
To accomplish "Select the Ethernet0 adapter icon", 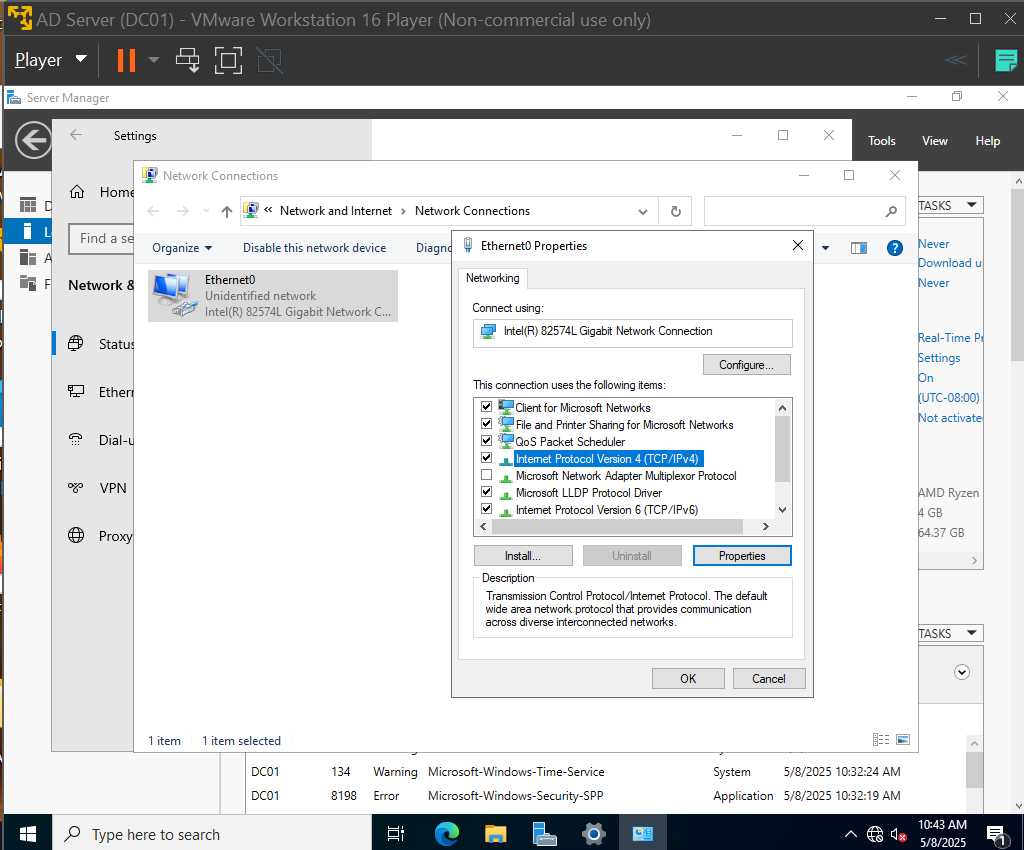I will [174, 296].
